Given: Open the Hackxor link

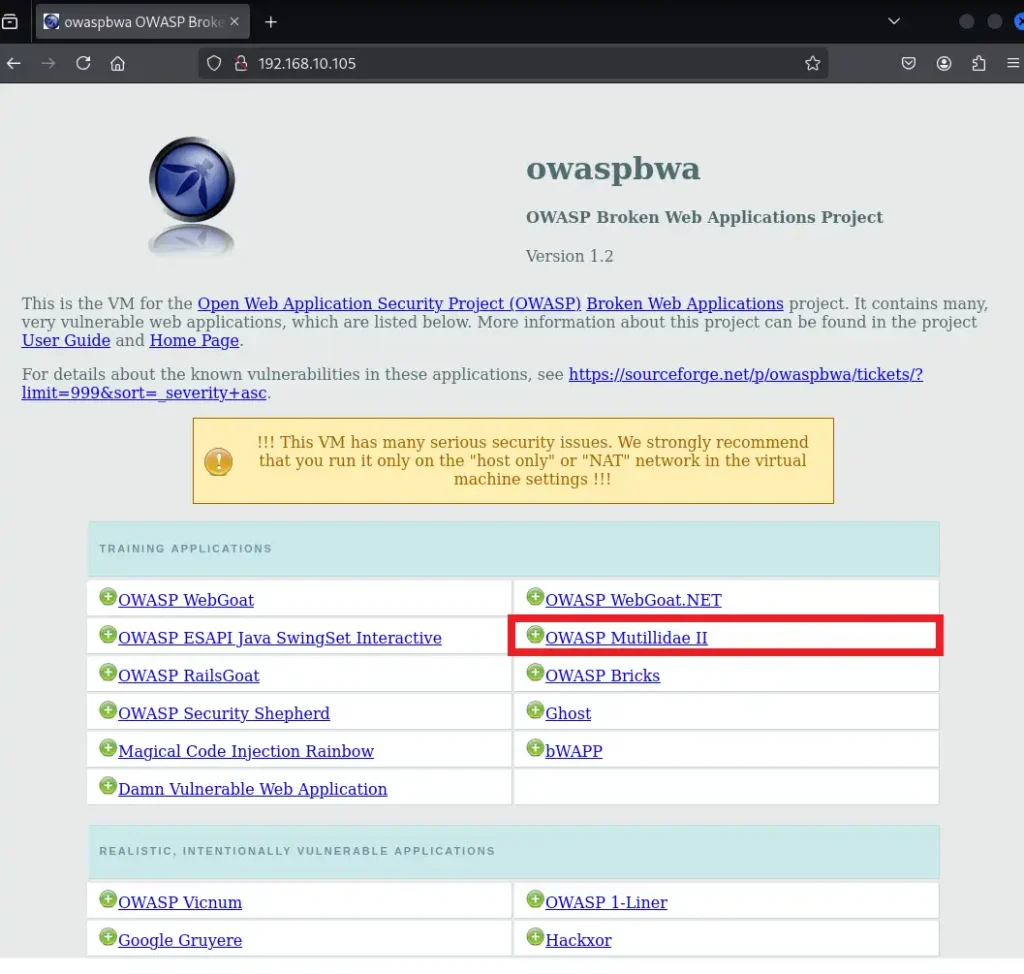Looking at the screenshot, I should [x=579, y=941].
